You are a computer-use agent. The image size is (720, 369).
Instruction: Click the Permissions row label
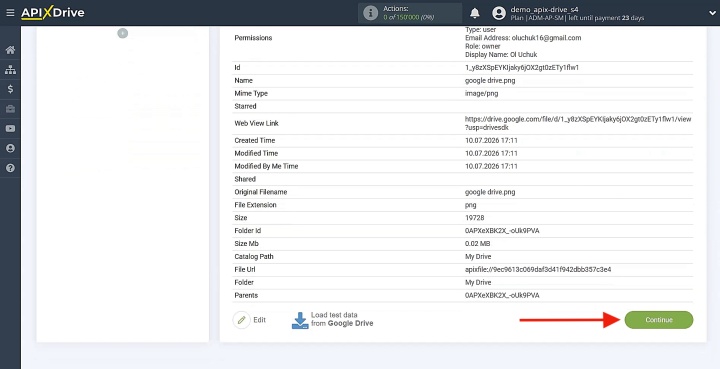pyautogui.click(x=253, y=38)
